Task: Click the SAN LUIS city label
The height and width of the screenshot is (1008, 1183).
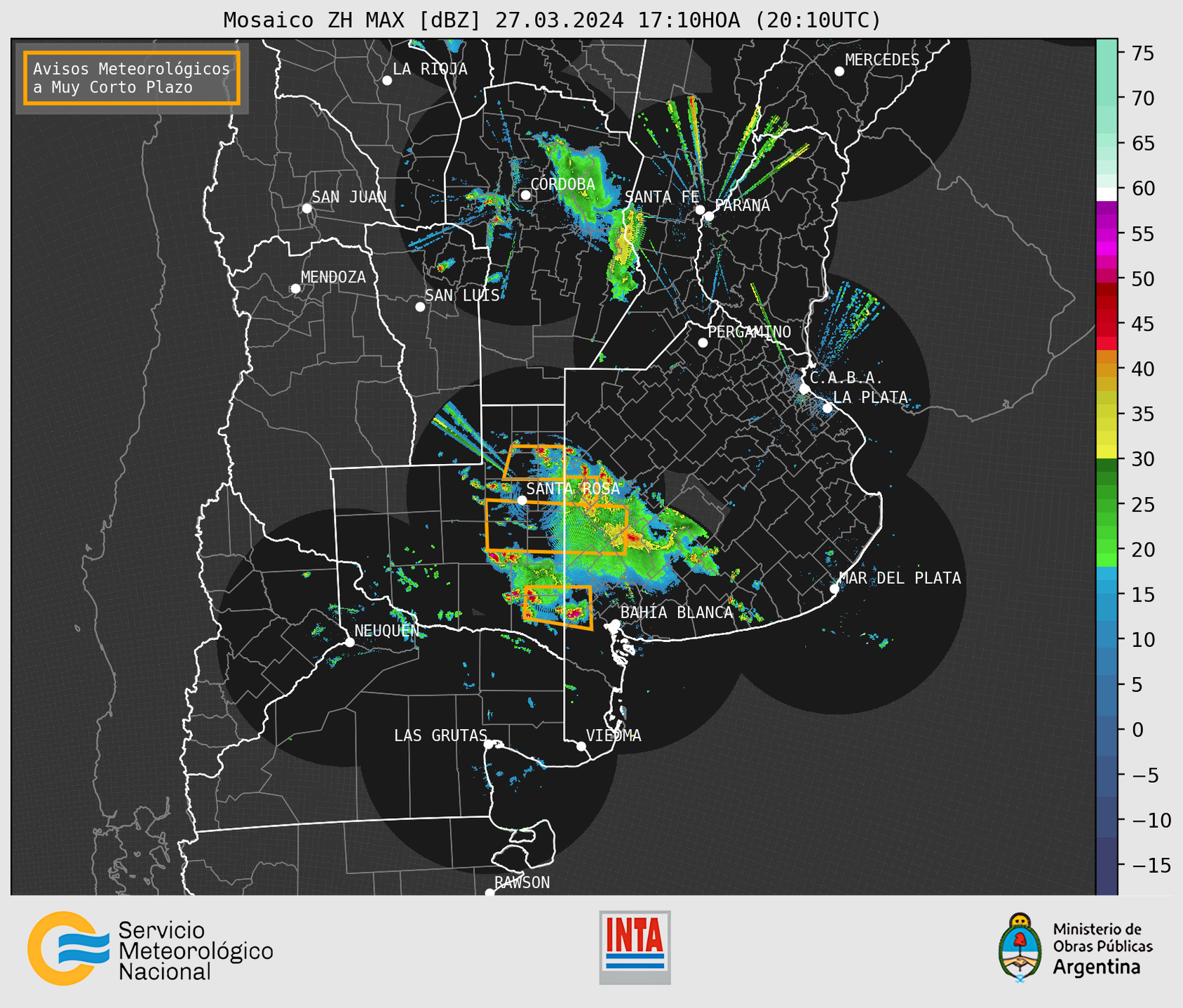Action: click(x=462, y=295)
